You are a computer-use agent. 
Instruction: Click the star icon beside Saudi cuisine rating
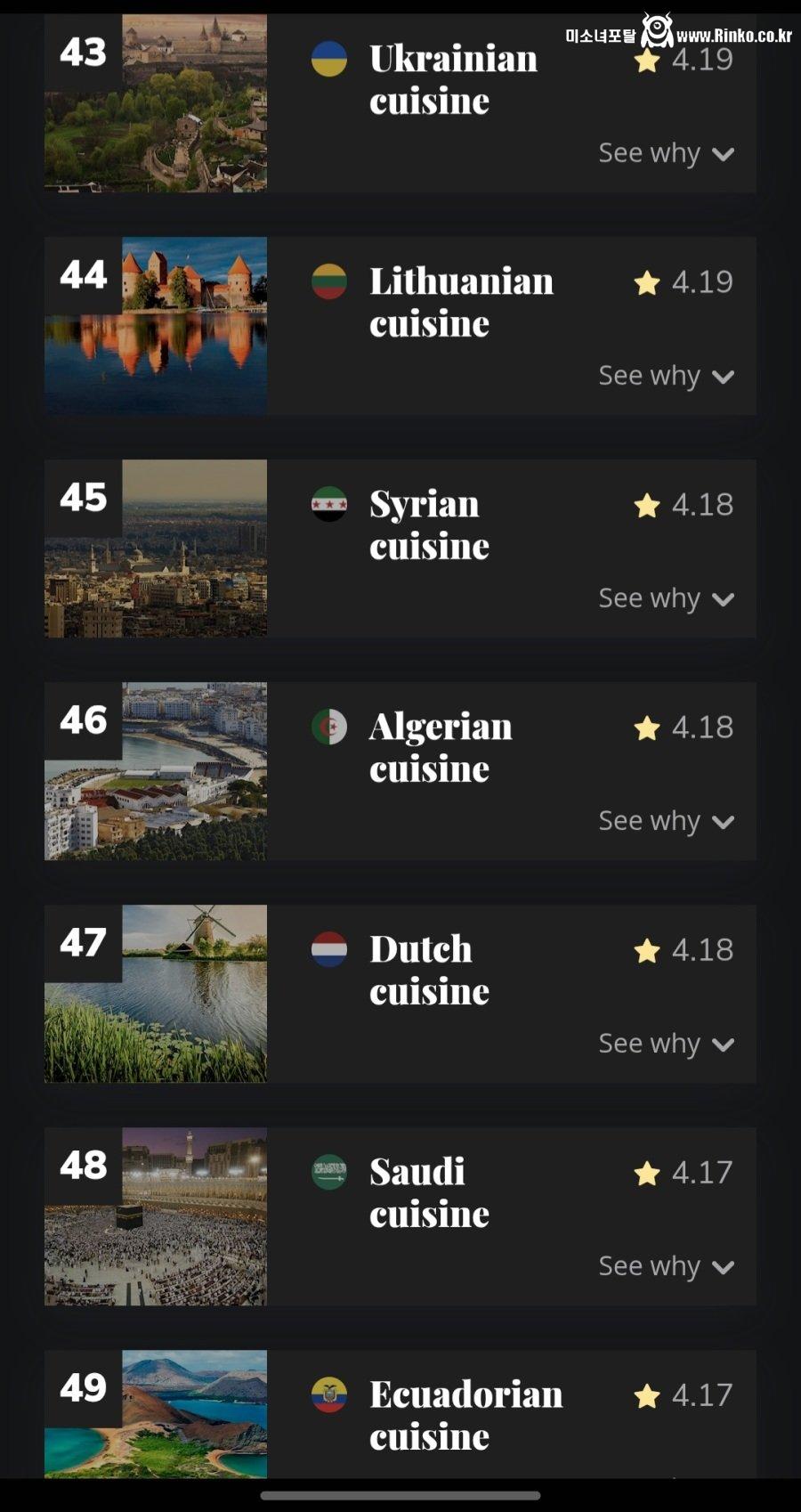click(x=647, y=1174)
